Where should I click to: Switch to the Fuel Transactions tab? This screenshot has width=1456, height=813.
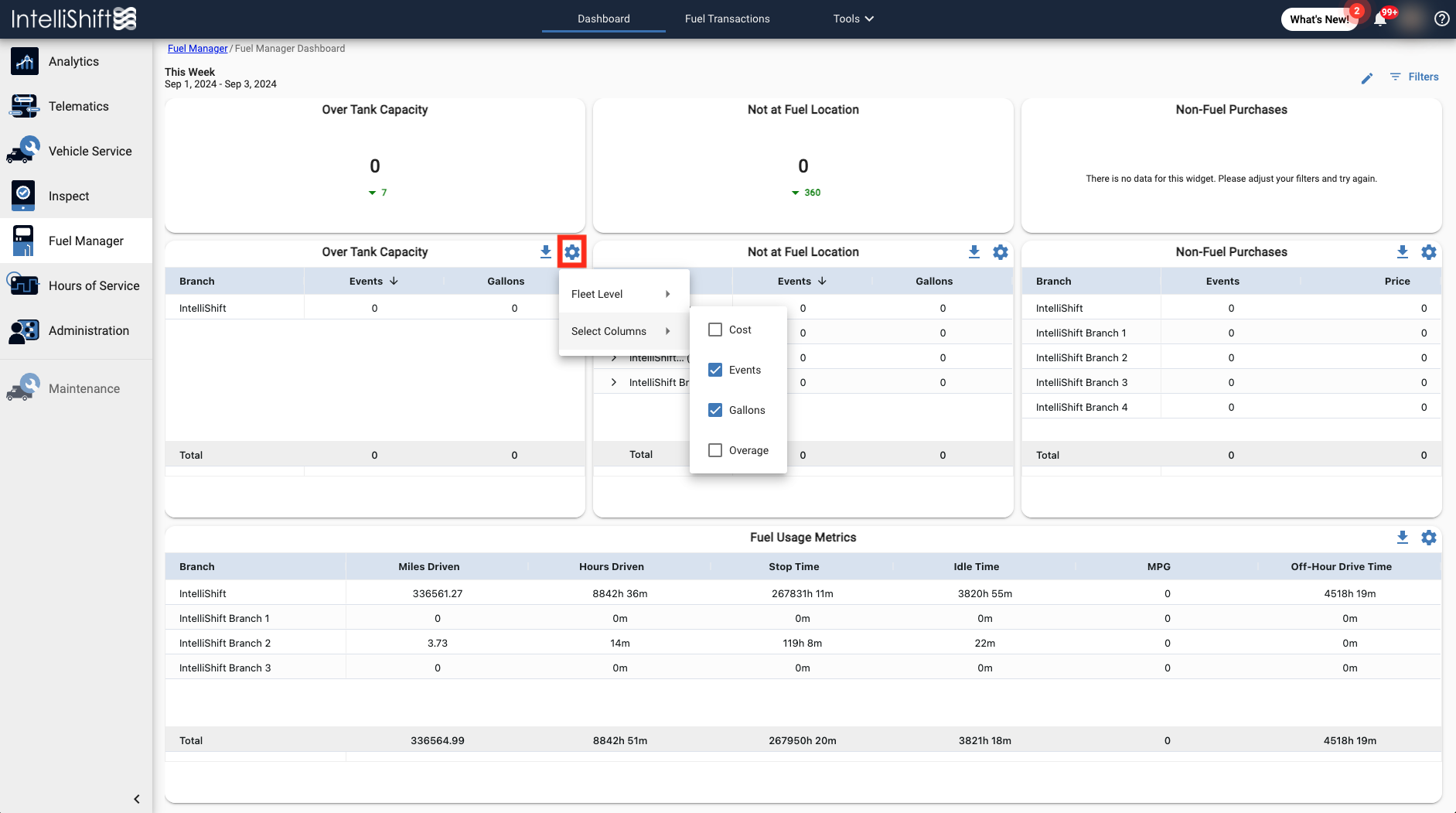(x=728, y=19)
